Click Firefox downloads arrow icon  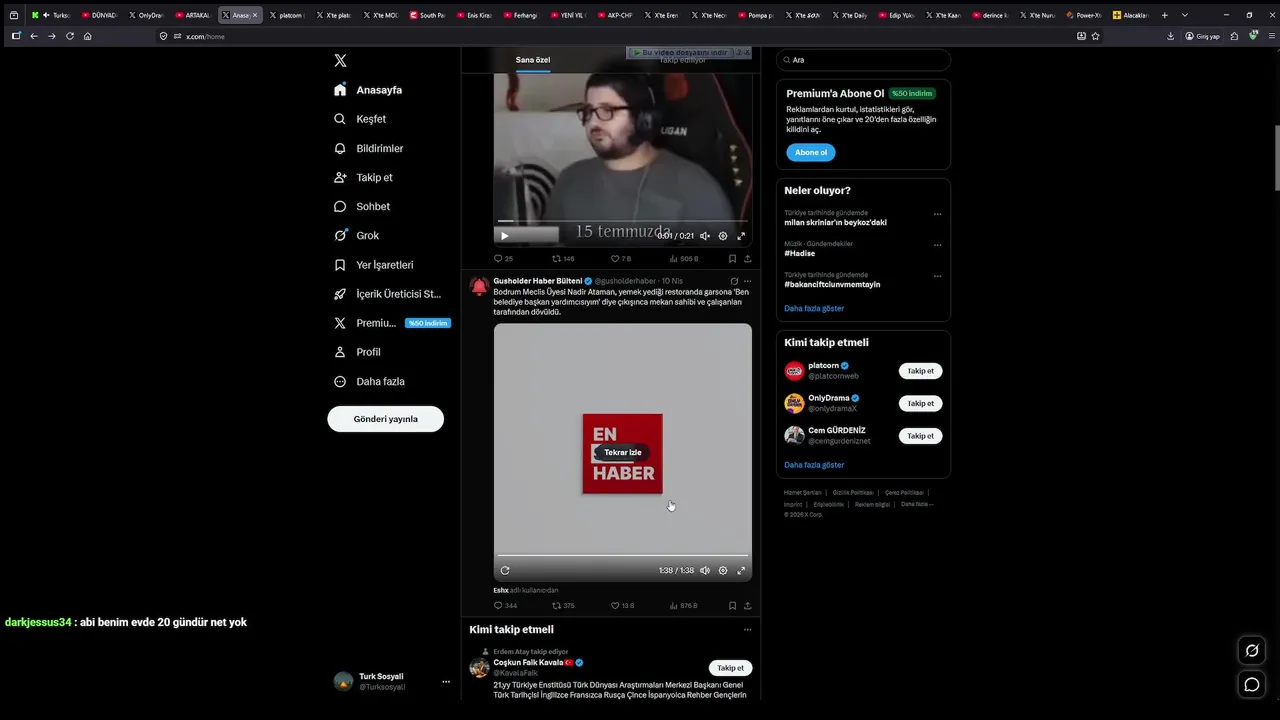(x=1171, y=36)
